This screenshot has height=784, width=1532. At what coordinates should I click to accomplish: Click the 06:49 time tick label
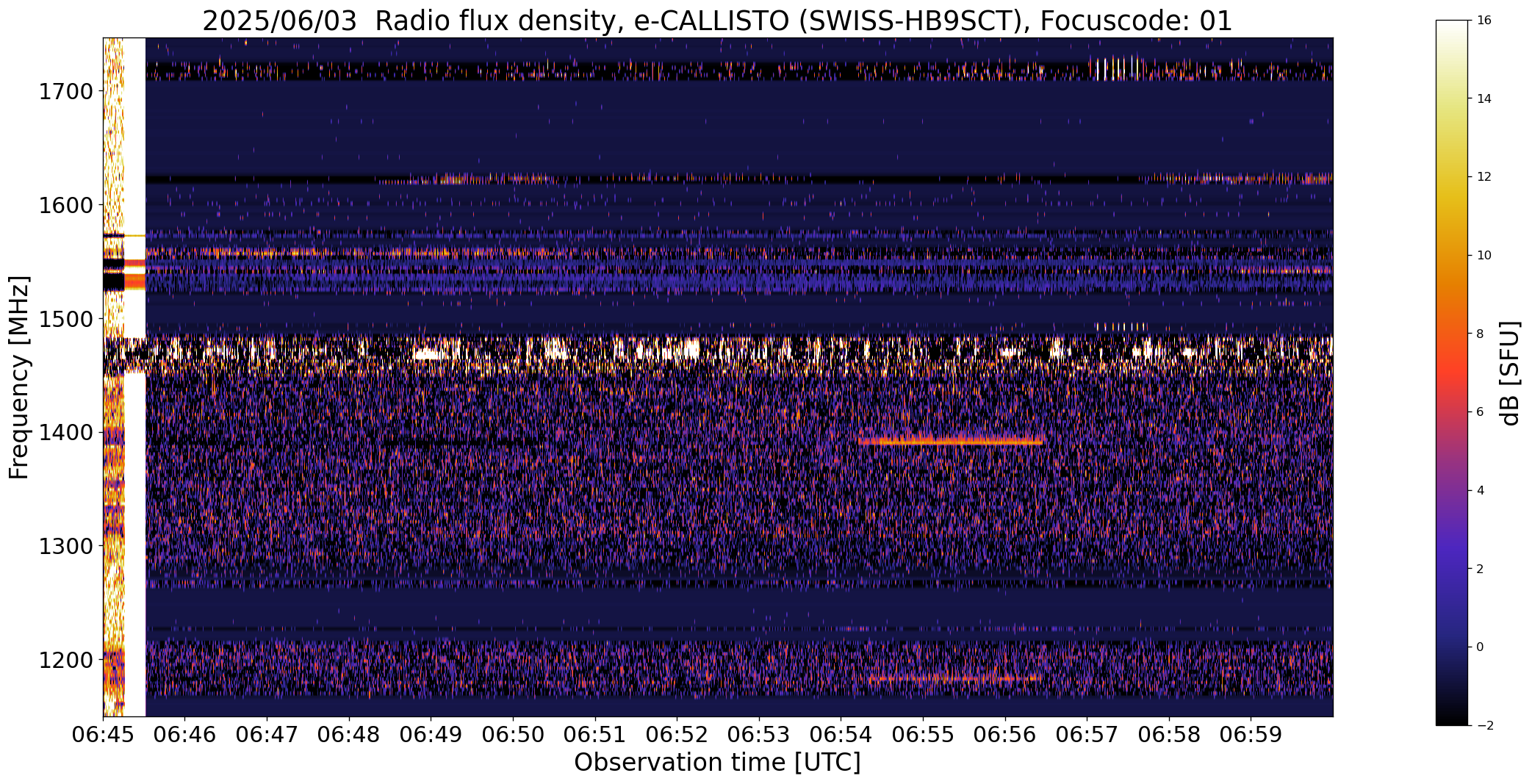pos(431,735)
